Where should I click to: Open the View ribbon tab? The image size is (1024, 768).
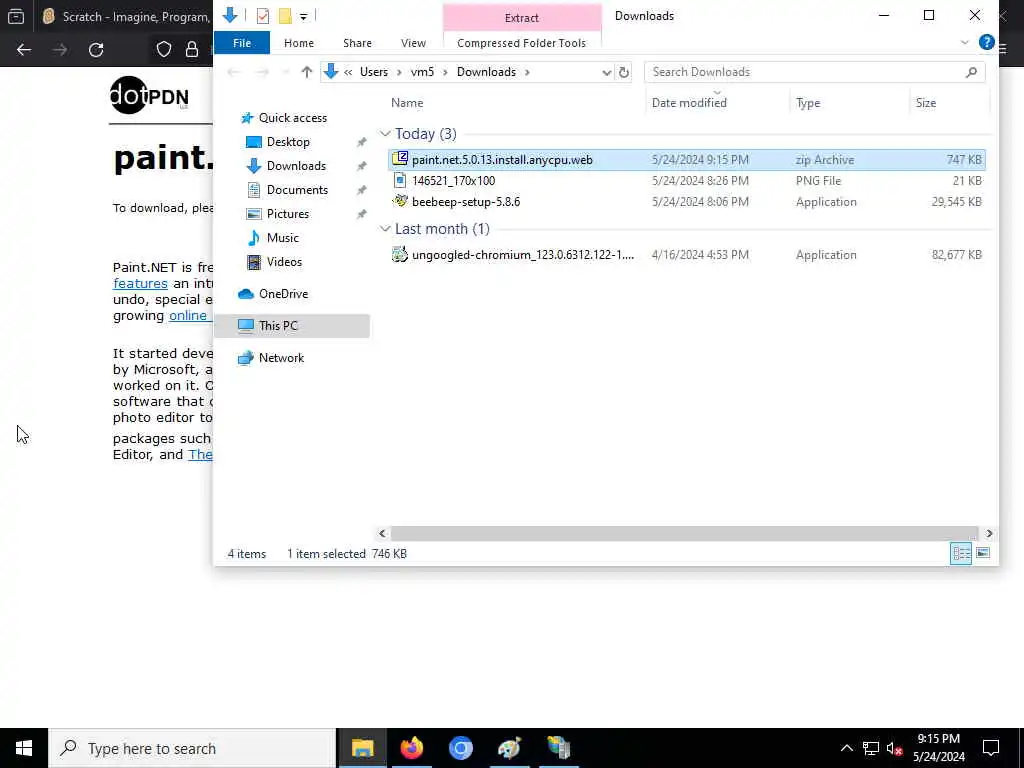(x=413, y=43)
